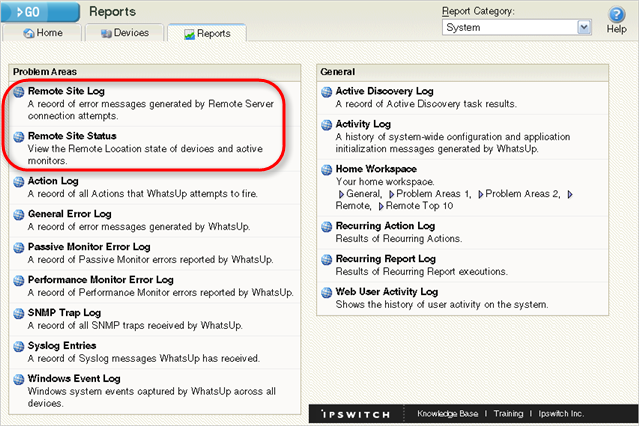Open the Training footer link
The image size is (639, 426).
click(x=508, y=414)
